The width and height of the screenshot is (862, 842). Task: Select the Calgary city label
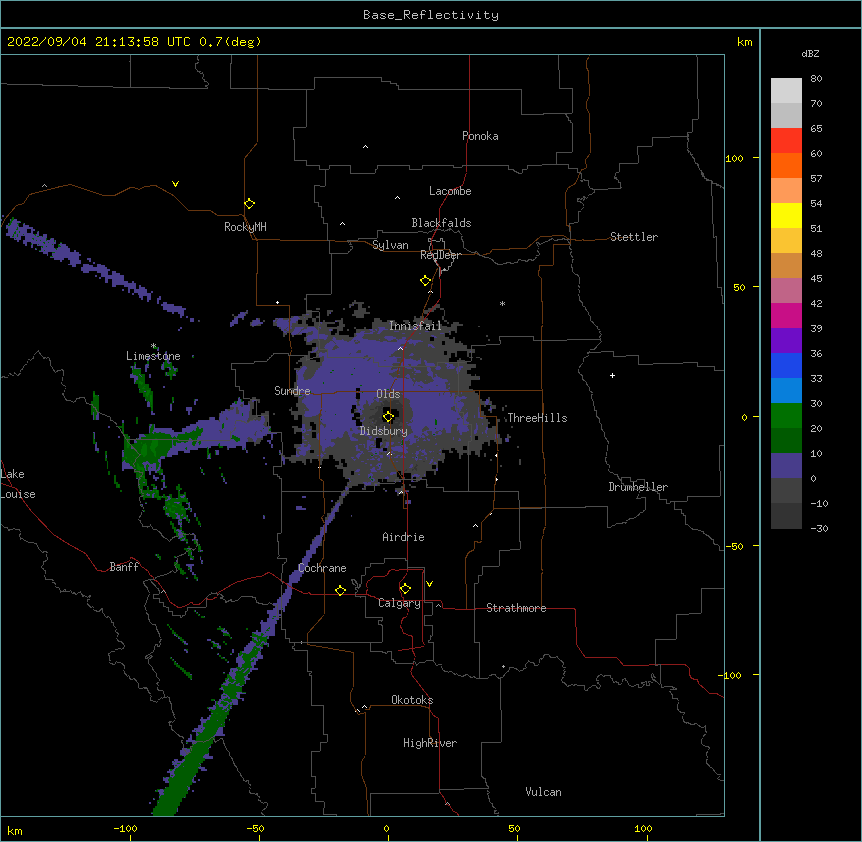coord(399,603)
